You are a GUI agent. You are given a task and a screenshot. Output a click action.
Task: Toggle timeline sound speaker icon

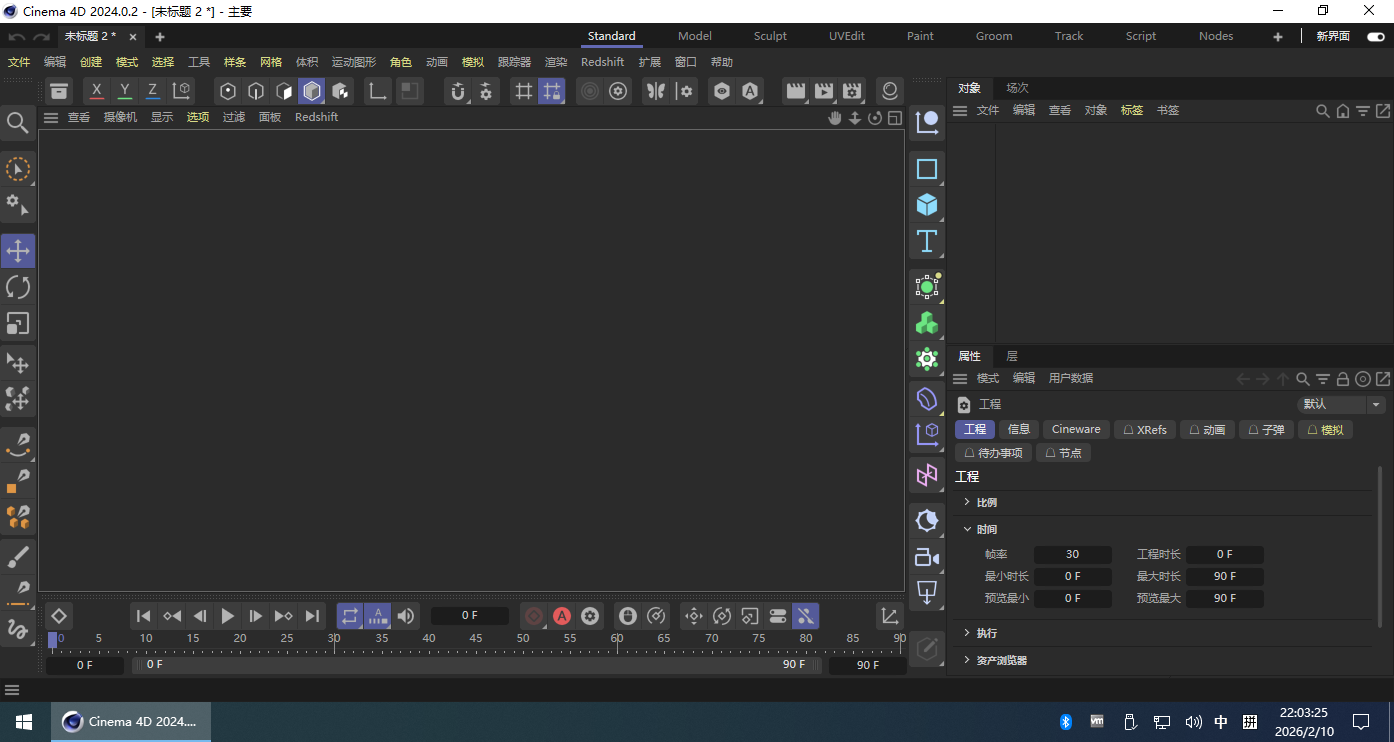coord(406,616)
